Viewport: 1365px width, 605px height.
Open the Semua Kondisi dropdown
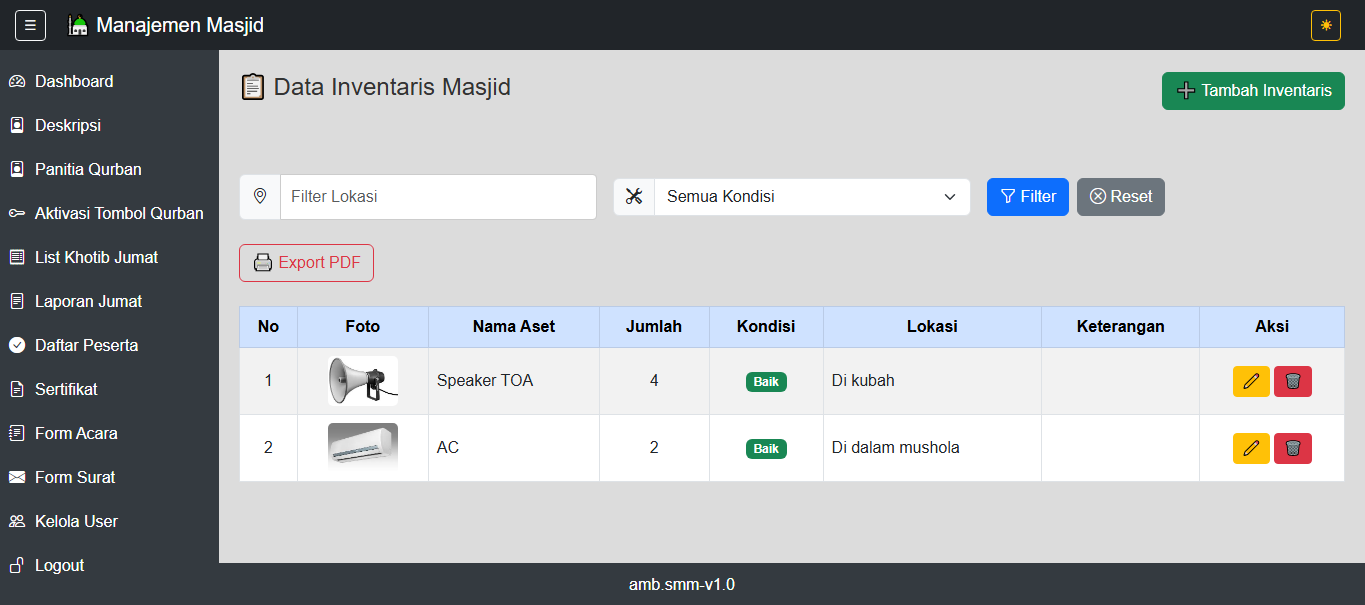[812, 196]
